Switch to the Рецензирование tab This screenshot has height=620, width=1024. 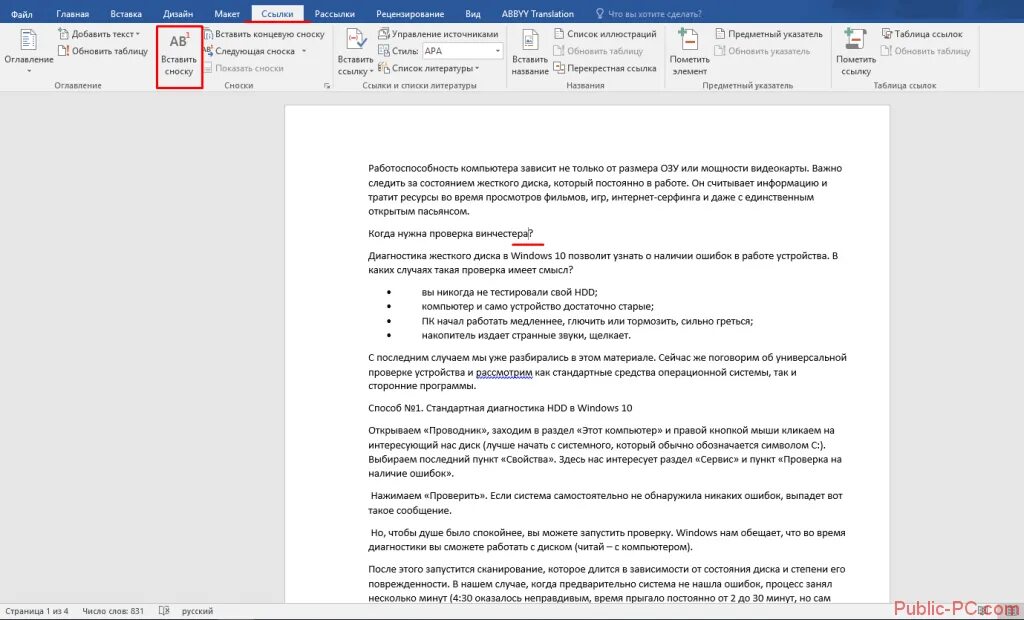(410, 14)
